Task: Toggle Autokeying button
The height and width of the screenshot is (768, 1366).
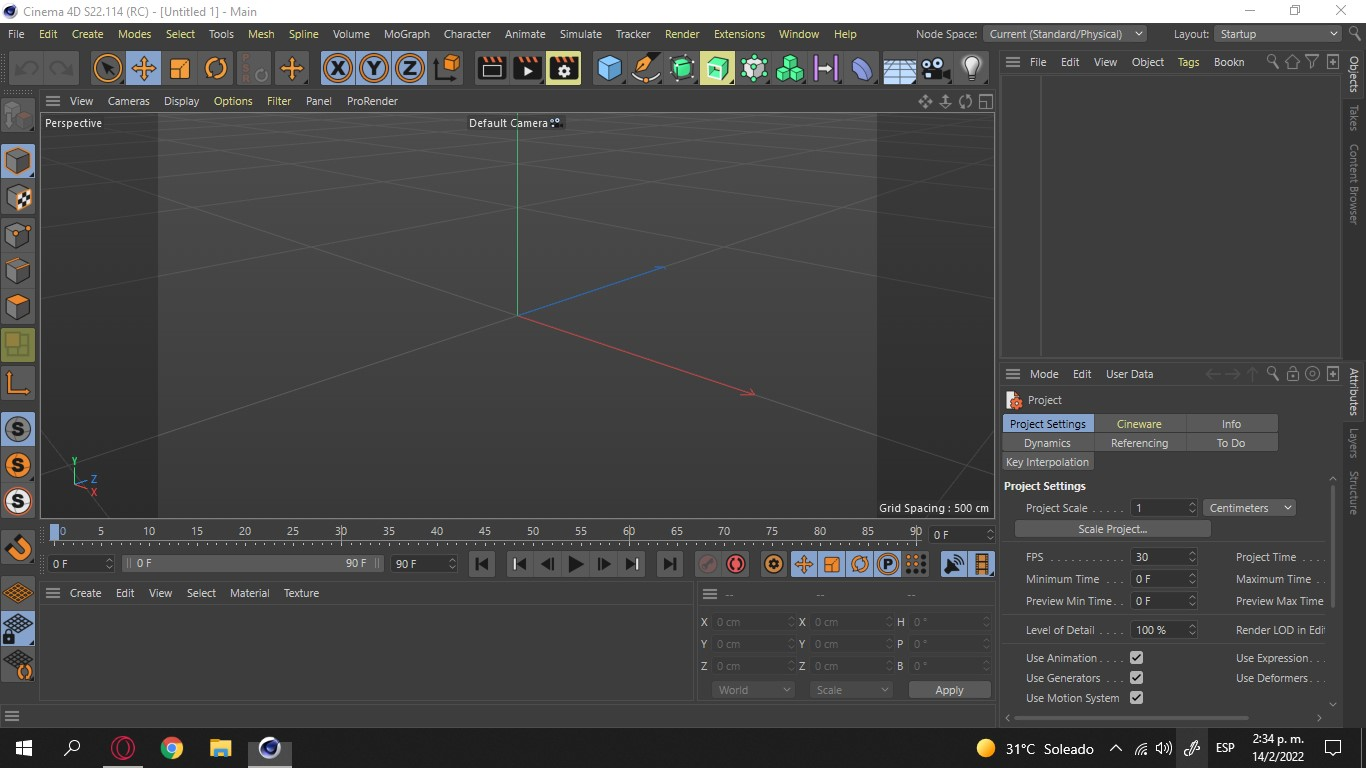Action: 736,564
